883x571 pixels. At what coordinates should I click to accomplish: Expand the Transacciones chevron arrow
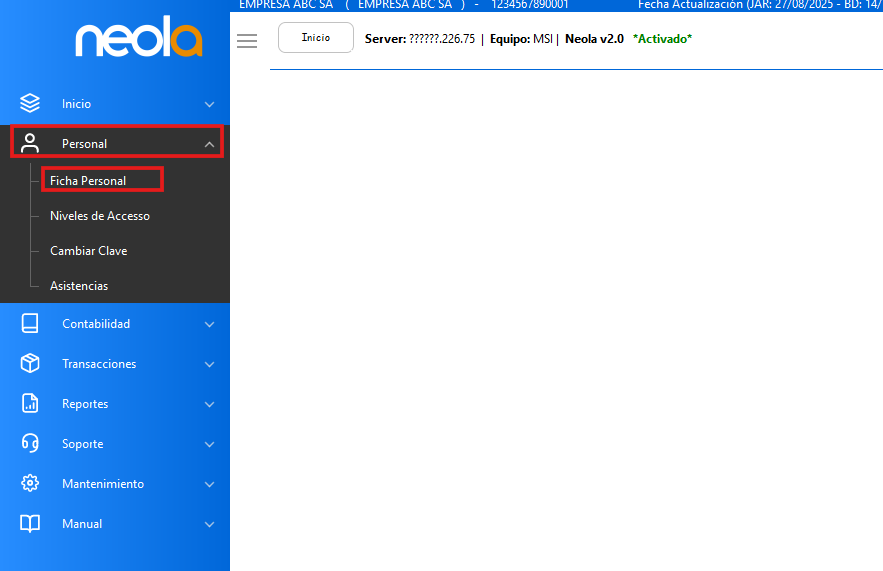209,364
